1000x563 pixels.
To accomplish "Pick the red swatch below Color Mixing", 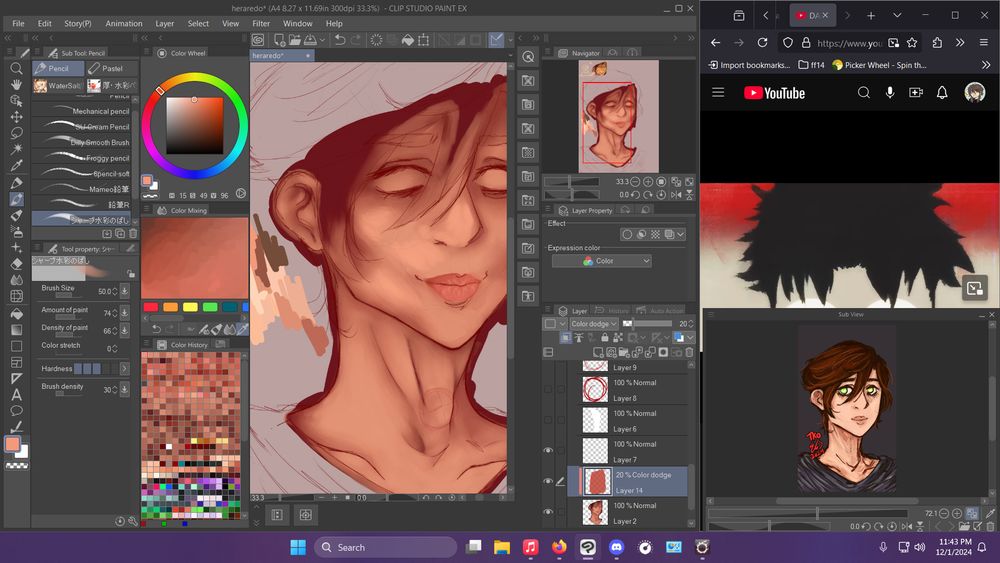I will click(x=151, y=307).
